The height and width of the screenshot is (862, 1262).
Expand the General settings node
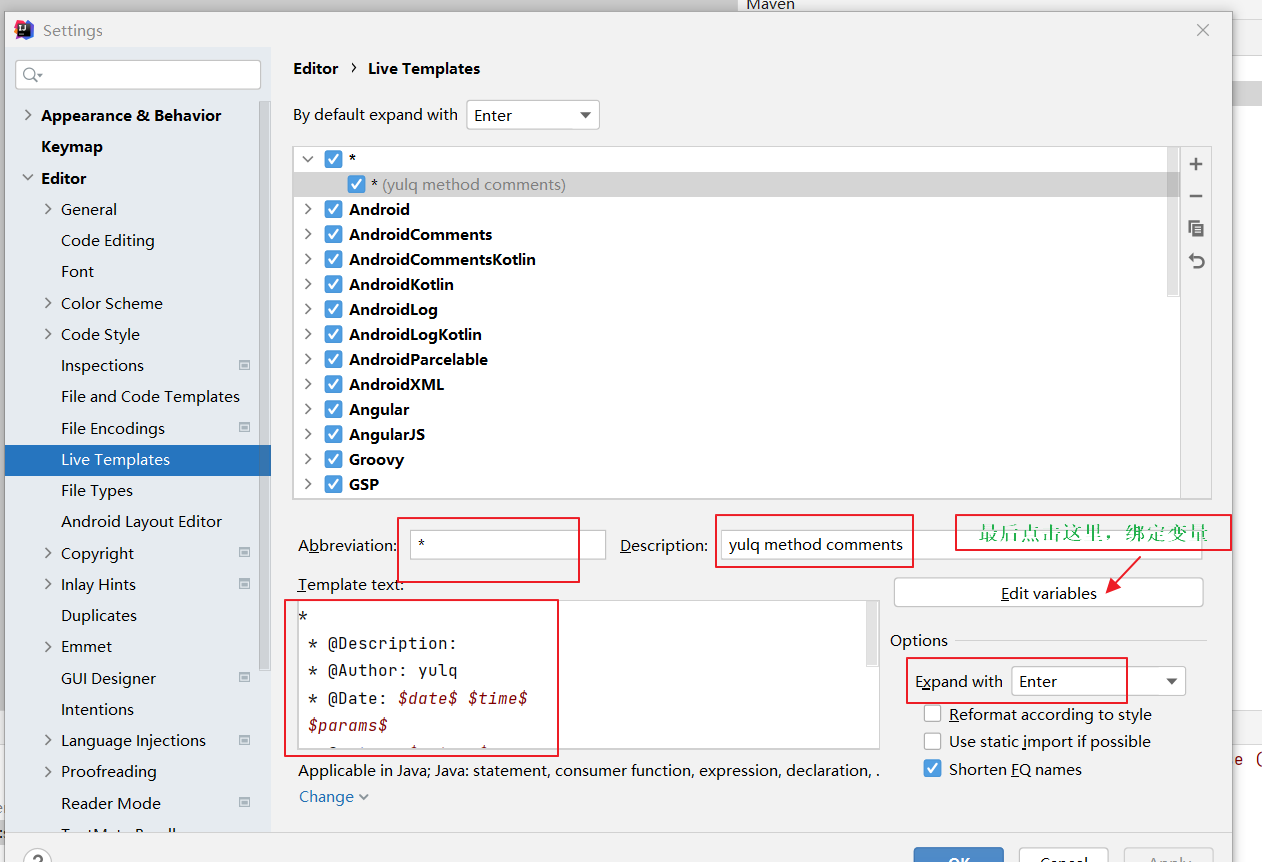point(48,209)
